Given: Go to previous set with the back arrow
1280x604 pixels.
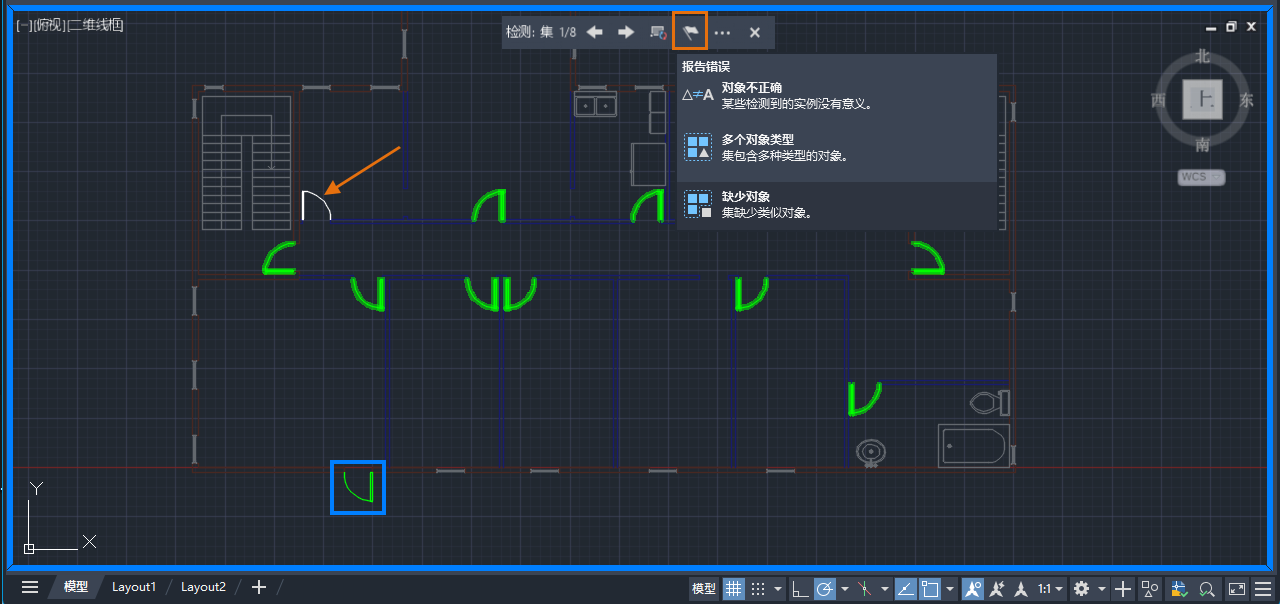Looking at the screenshot, I should [595, 31].
